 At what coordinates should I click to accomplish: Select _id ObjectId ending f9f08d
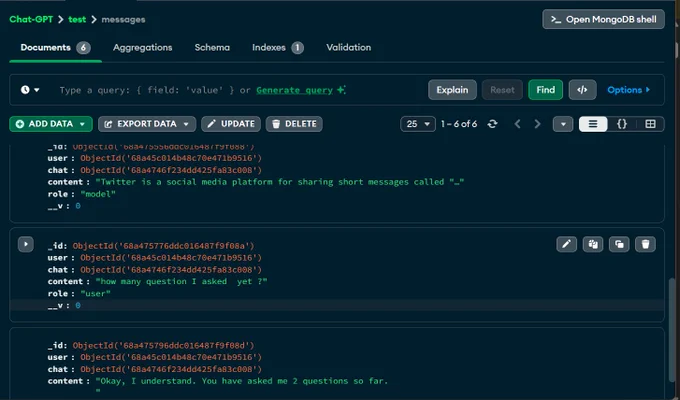(163, 346)
